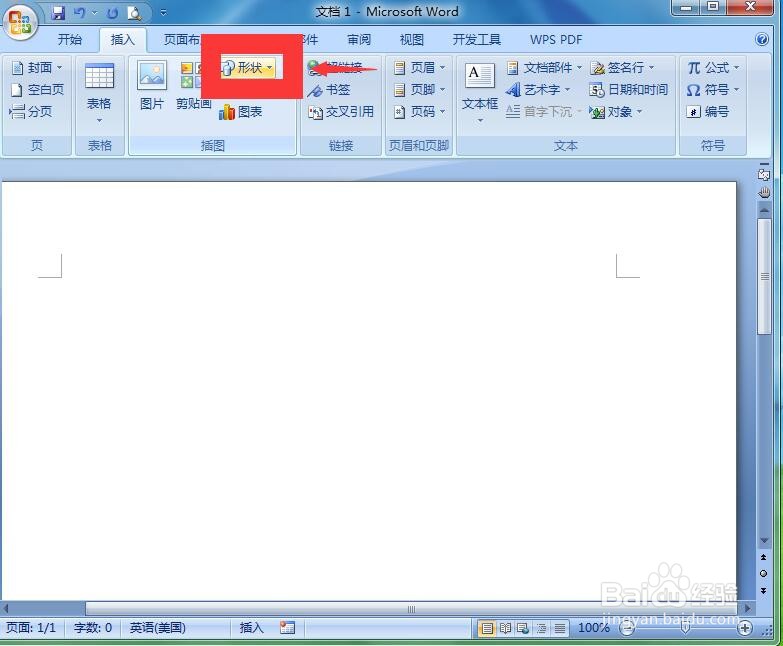Image resolution: width=783 pixels, height=646 pixels.
Task: Click the horizontal scrollbar thumb
Action: [x=411, y=609]
